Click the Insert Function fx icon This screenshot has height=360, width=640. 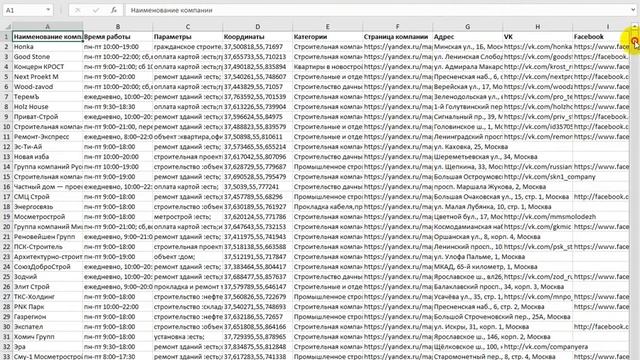[114, 10]
